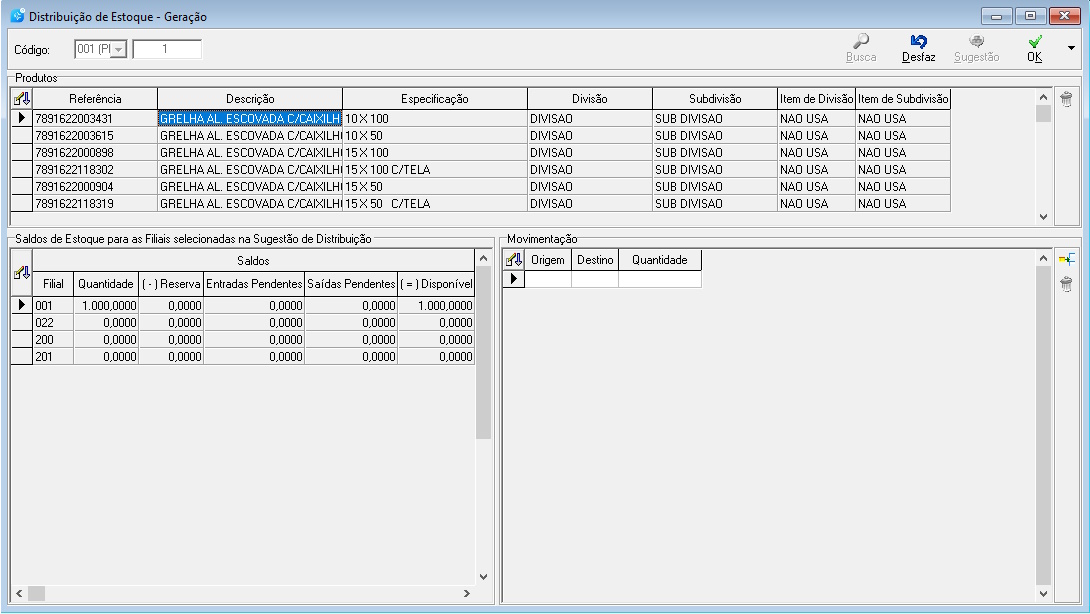
Task: Click add-row icon in Movimentação panel
Action: coord(1066,260)
